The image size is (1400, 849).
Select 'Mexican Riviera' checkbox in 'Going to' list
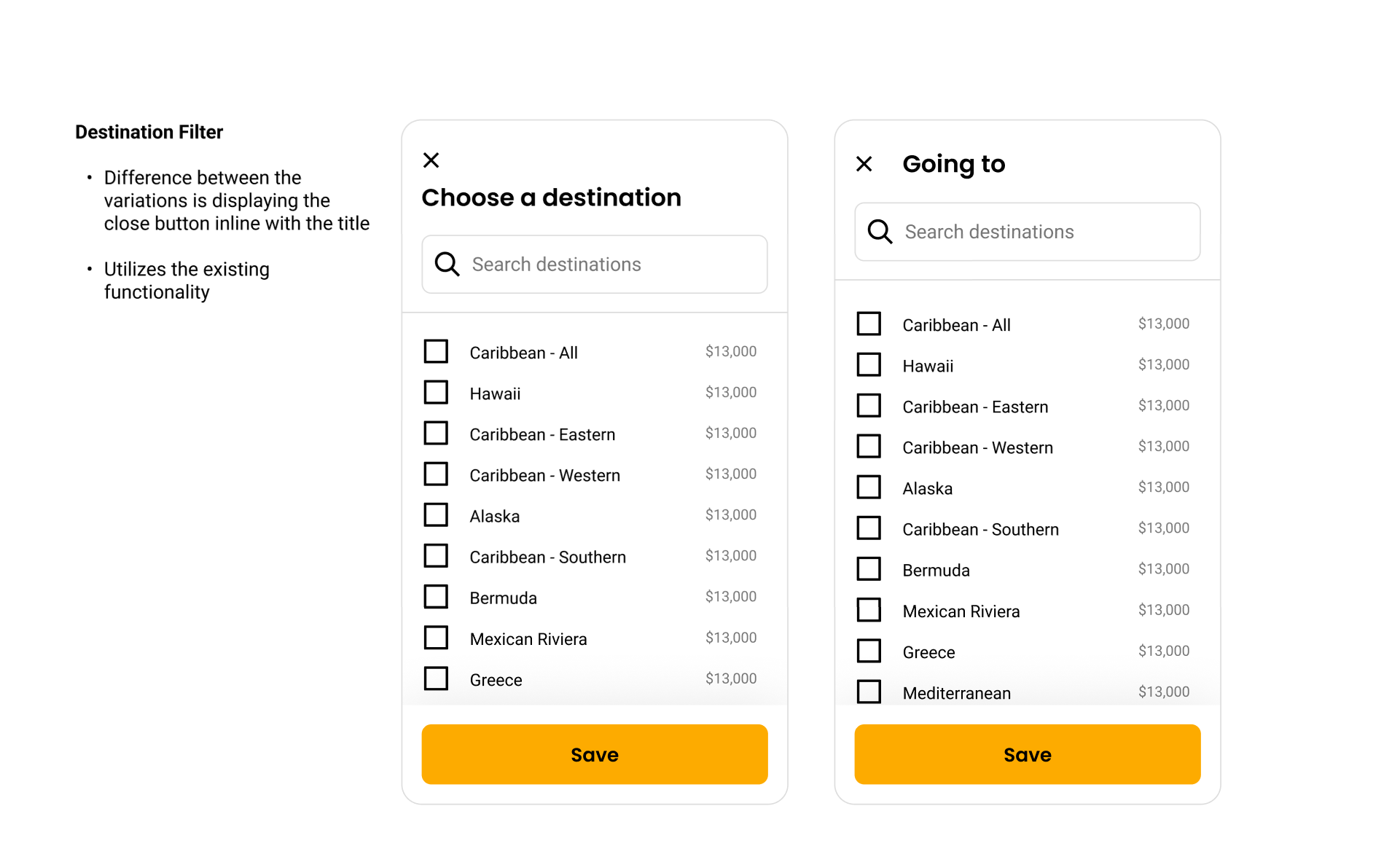pyautogui.click(x=869, y=610)
